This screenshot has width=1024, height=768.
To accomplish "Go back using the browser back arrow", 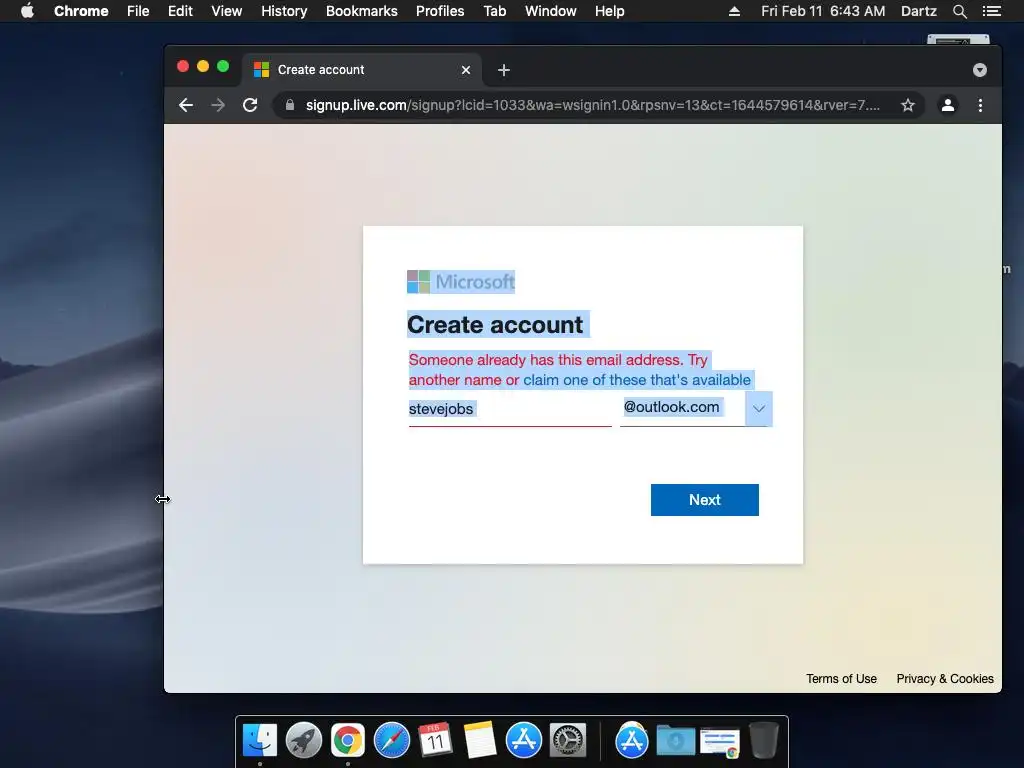I will click(186, 105).
